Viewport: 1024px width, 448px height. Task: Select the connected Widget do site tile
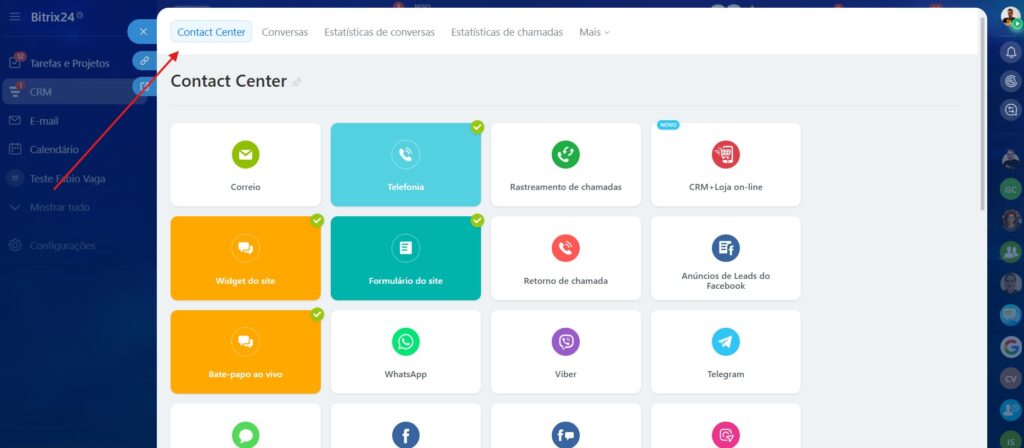(245, 258)
